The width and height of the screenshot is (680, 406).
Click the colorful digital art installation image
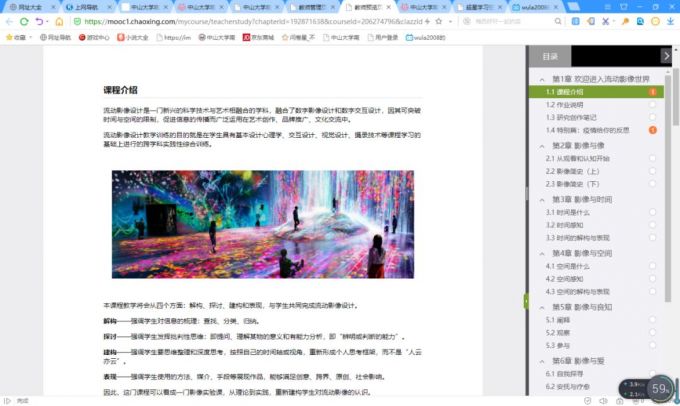[x=263, y=224]
